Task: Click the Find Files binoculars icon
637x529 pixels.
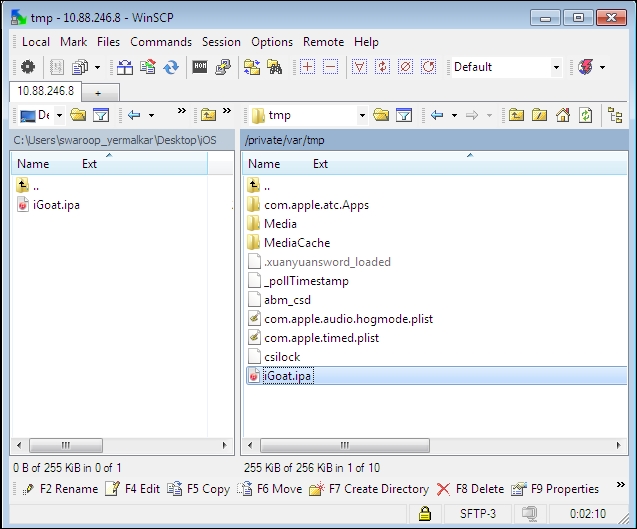Action: [x=274, y=67]
